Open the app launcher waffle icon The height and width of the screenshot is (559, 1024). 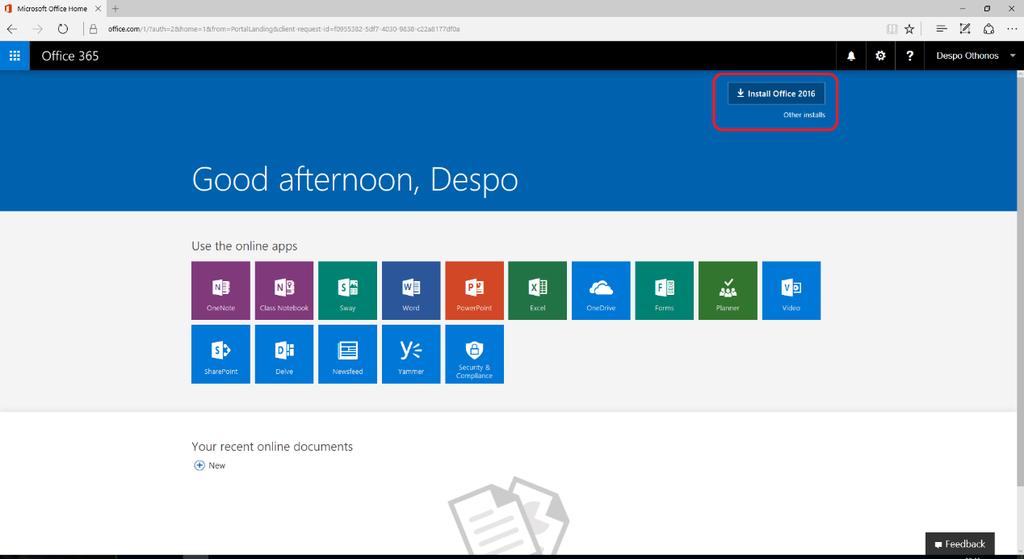(x=14, y=56)
